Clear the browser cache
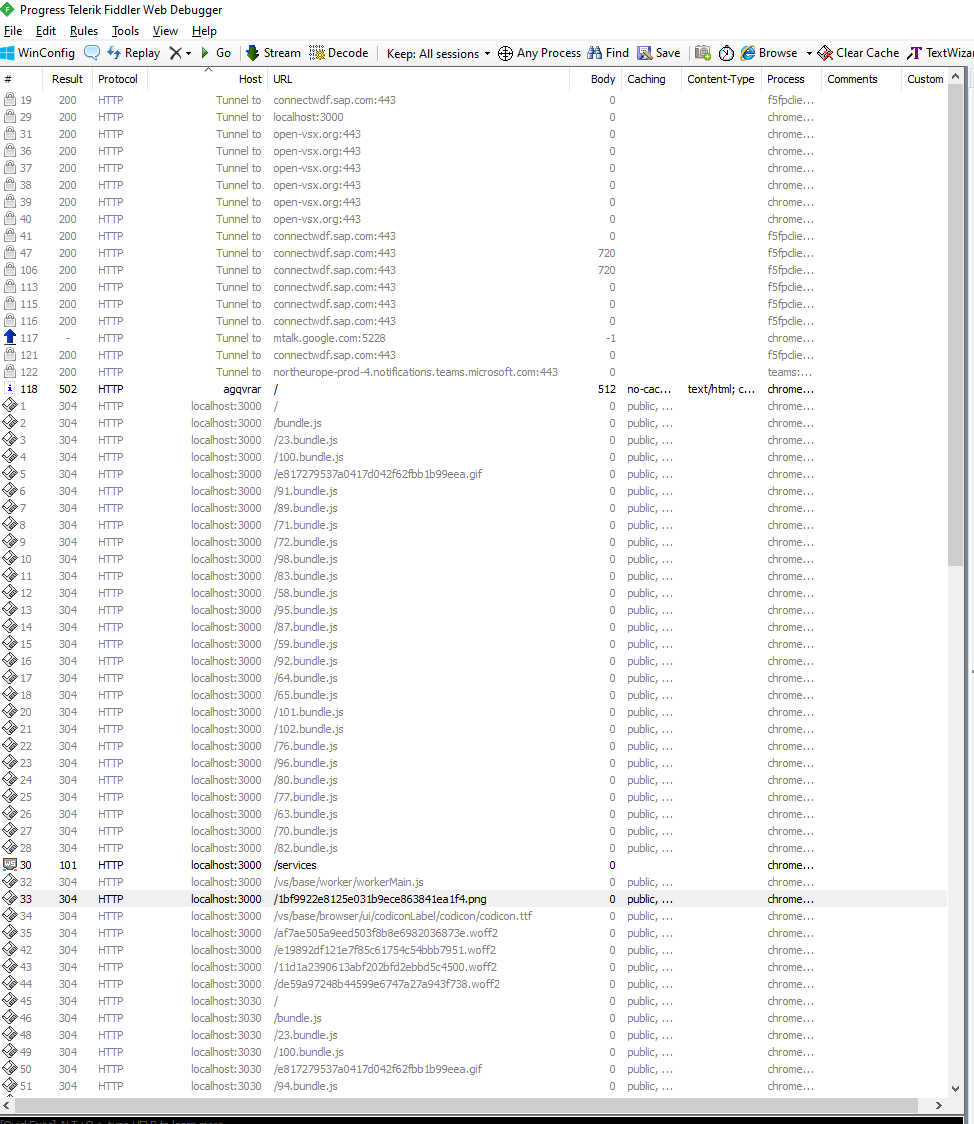This screenshot has height=1124, width=974. 855,52
